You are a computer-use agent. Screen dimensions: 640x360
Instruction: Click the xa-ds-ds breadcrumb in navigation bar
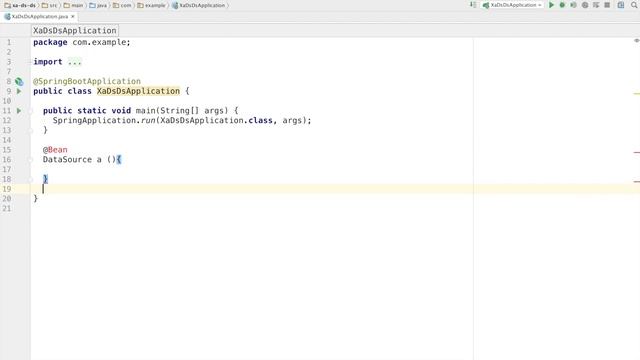tap(20, 5)
